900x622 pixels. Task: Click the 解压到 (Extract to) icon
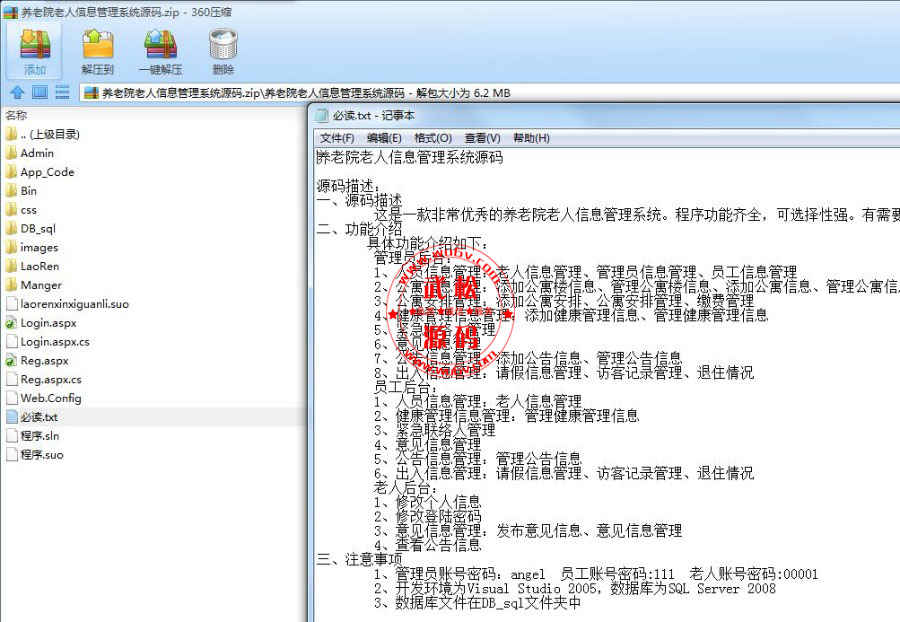[98, 45]
